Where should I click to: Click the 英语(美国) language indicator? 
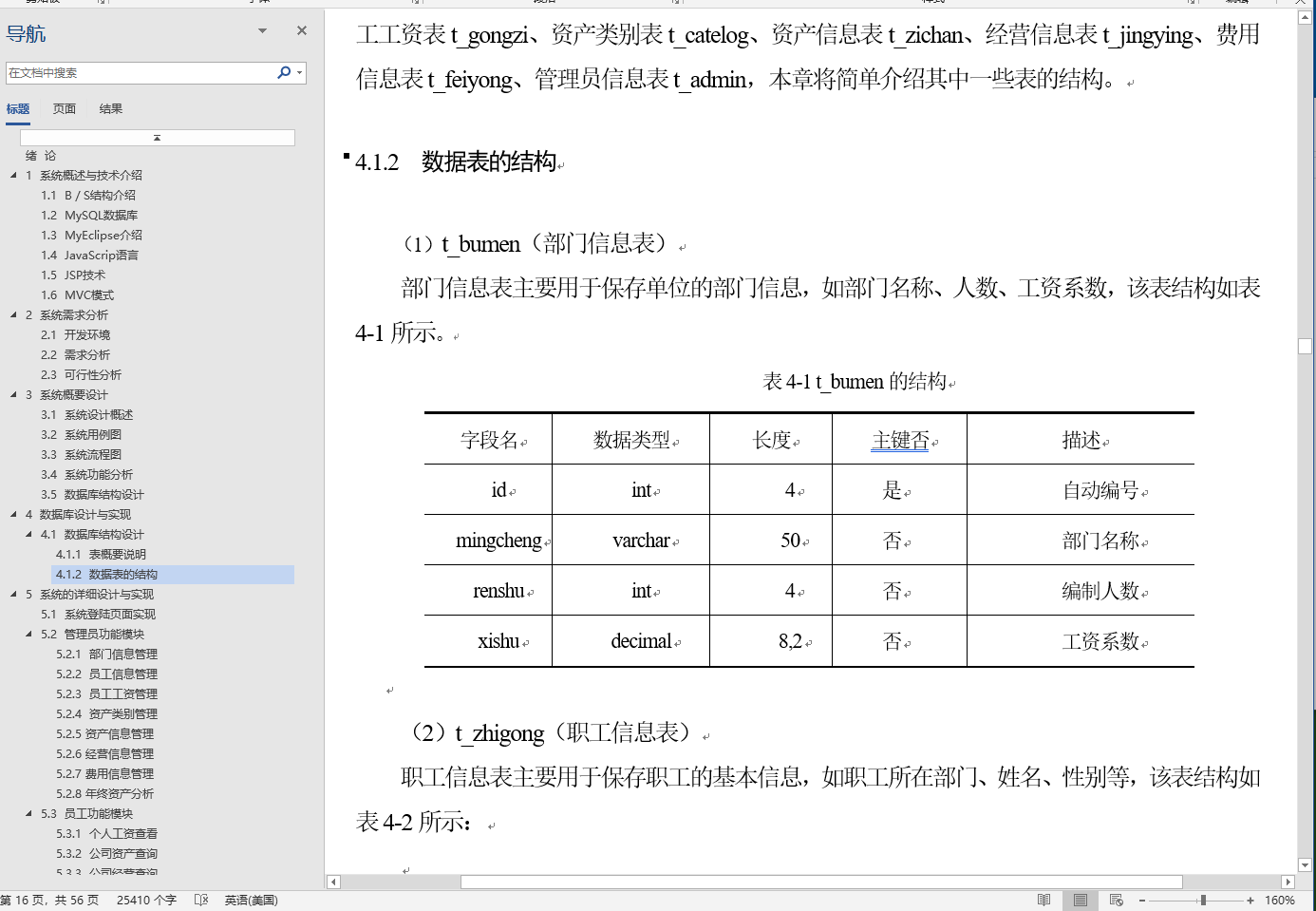tap(248, 900)
